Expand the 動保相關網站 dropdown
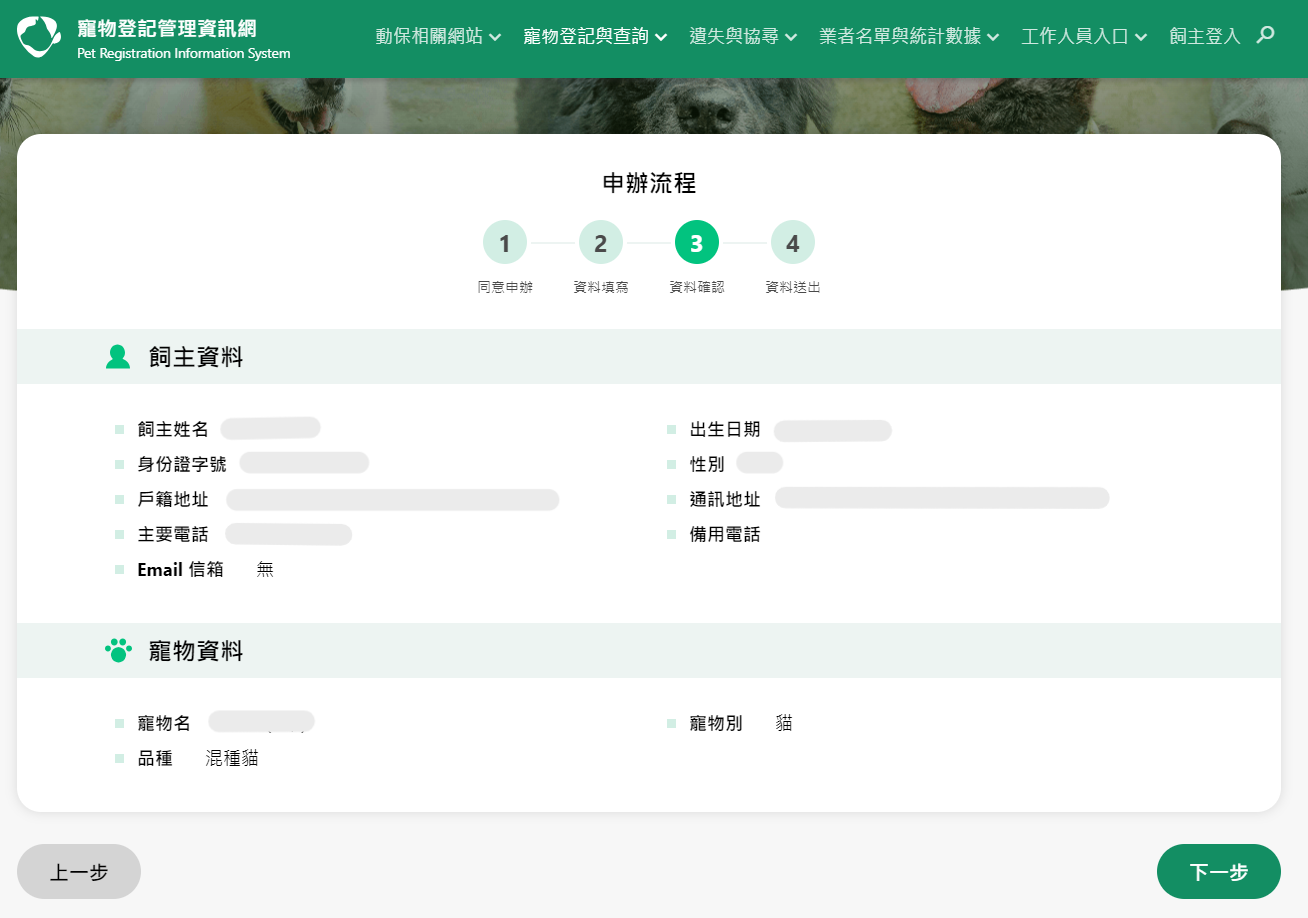 438,35
